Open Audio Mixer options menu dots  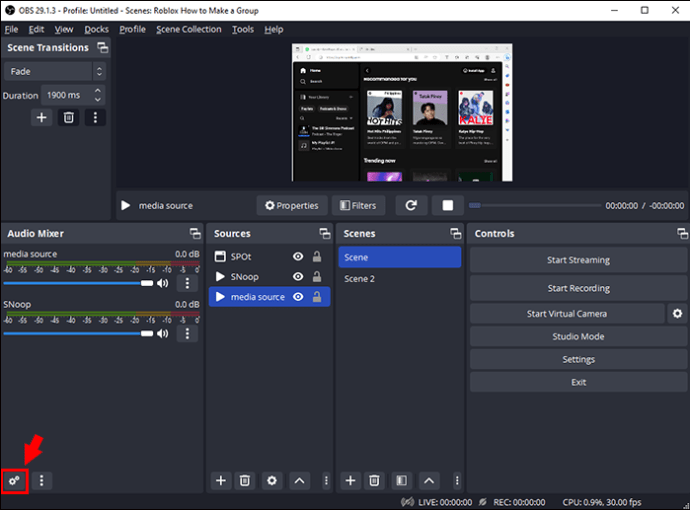[41, 481]
